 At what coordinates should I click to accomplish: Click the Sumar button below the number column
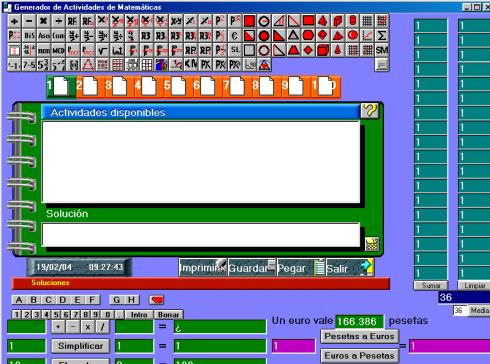pyautogui.click(x=431, y=286)
